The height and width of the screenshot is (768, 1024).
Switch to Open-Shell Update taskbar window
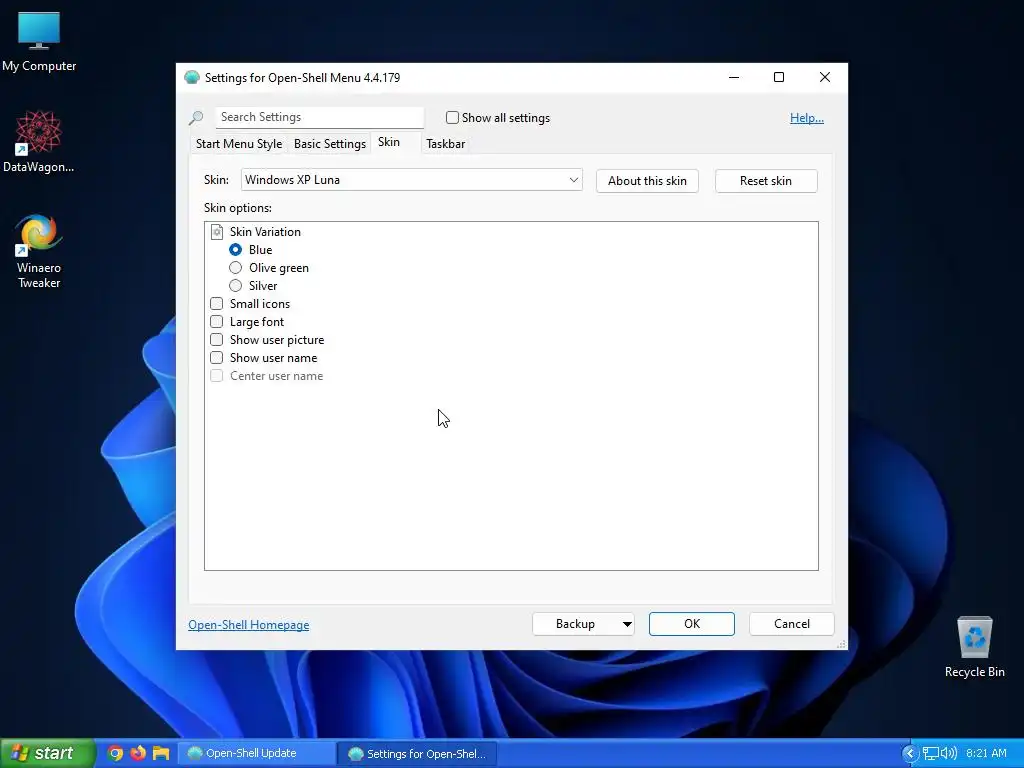pyautogui.click(x=257, y=753)
